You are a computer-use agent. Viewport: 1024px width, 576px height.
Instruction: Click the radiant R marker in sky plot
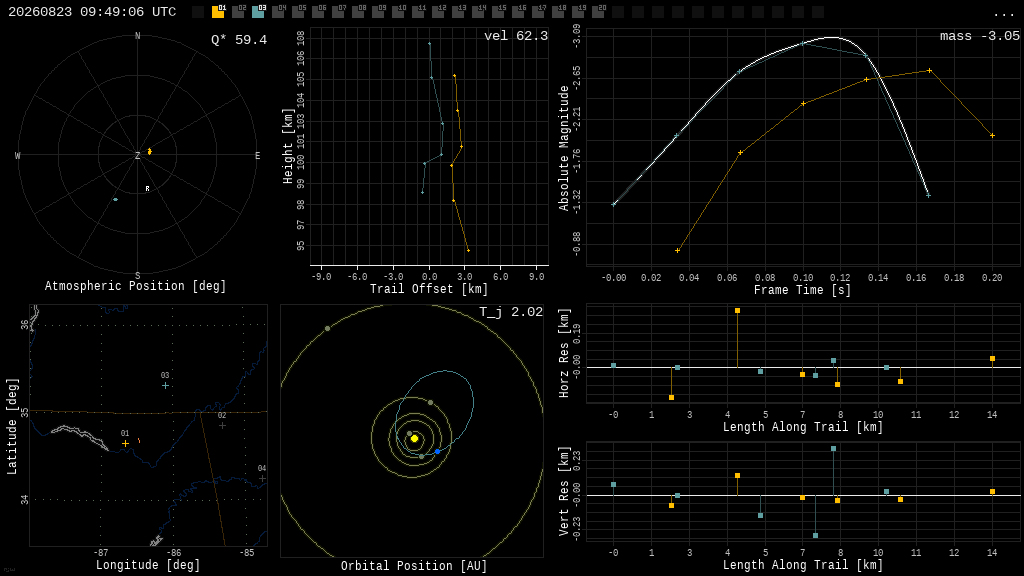[148, 189]
